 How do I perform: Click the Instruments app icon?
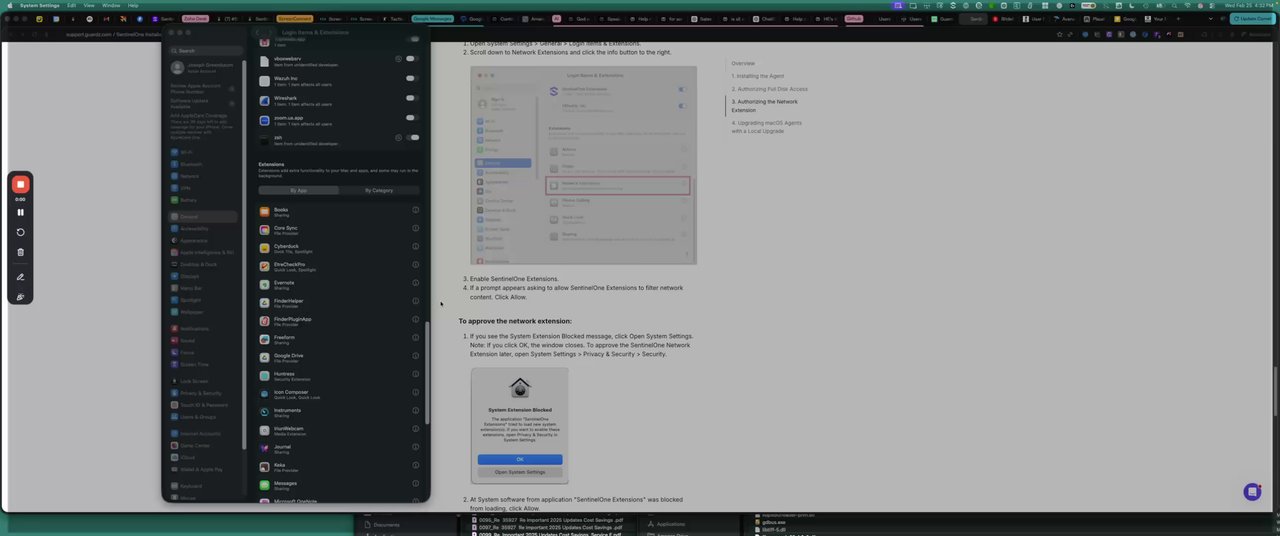pos(264,411)
